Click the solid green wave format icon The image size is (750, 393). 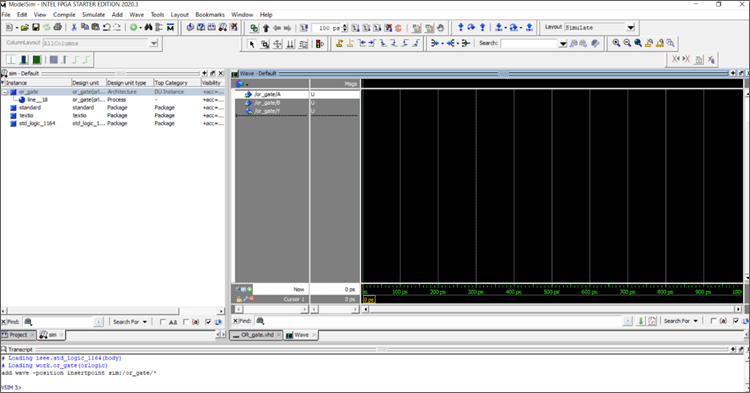(x=36, y=60)
